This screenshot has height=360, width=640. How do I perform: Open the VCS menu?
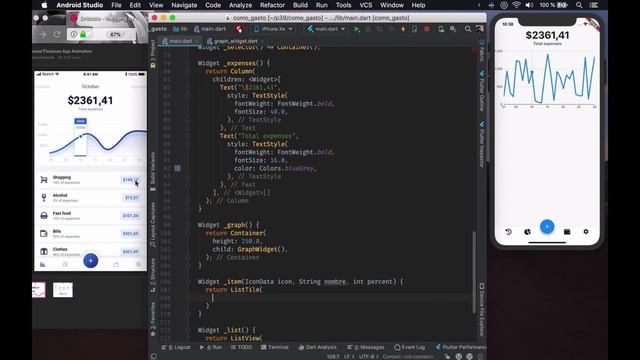(x=365, y=5)
